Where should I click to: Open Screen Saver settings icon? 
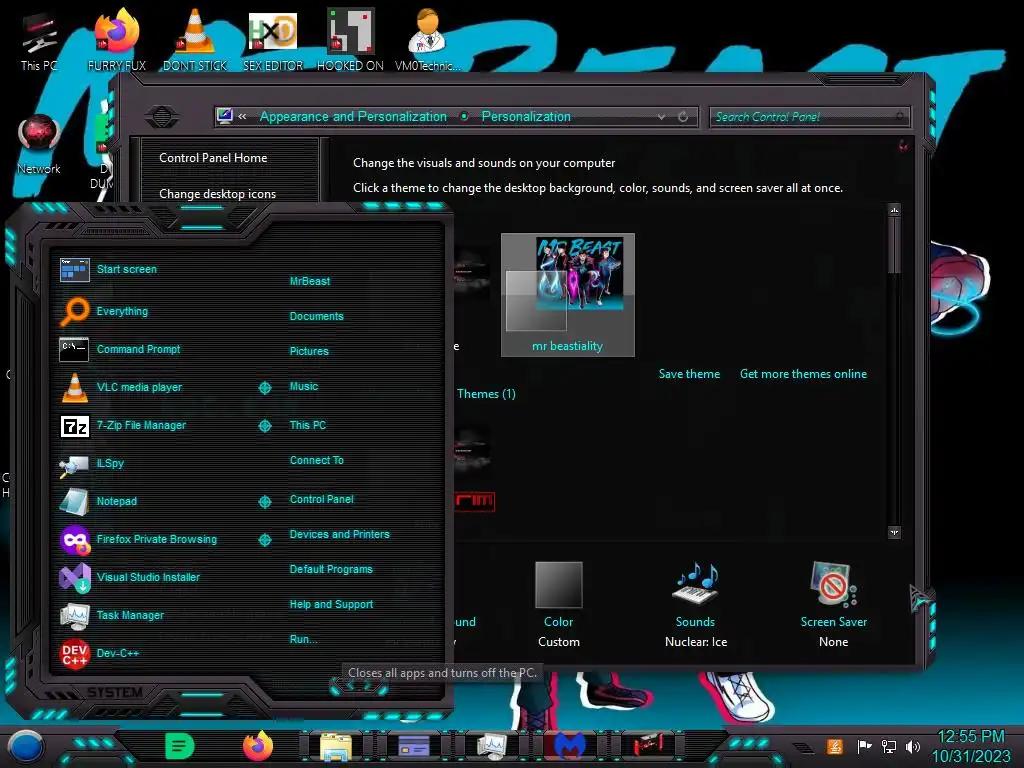click(833, 584)
